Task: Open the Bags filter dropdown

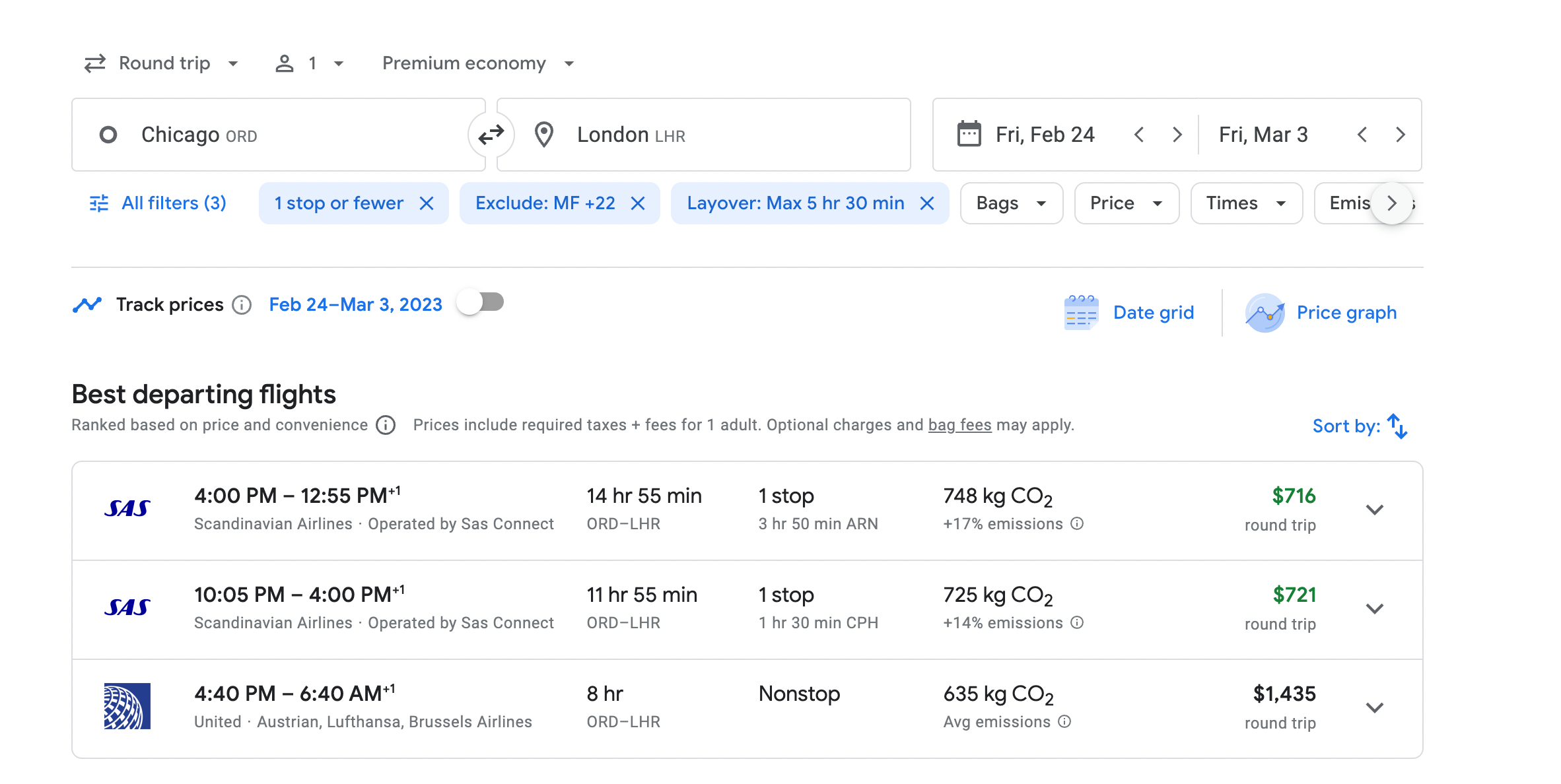Action: 1011,203
